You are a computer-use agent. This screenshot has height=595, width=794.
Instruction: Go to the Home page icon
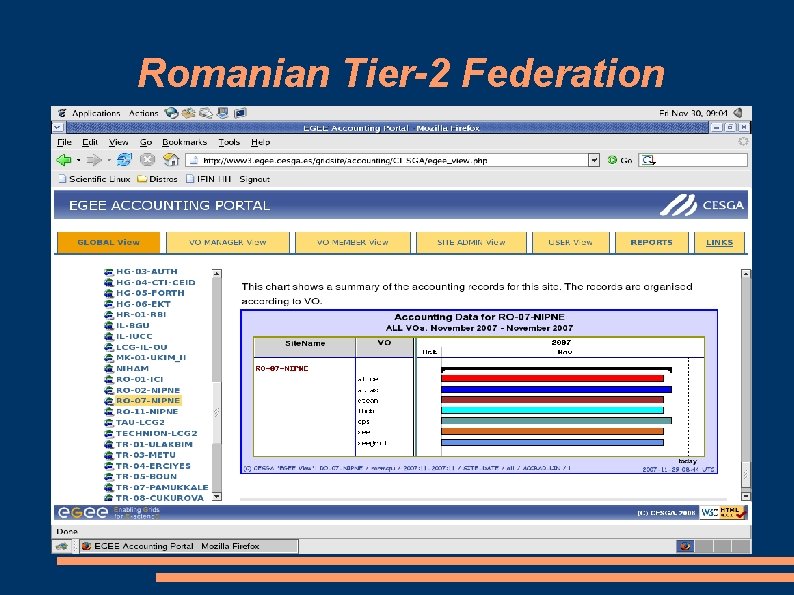pyautogui.click(x=171, y=160)
